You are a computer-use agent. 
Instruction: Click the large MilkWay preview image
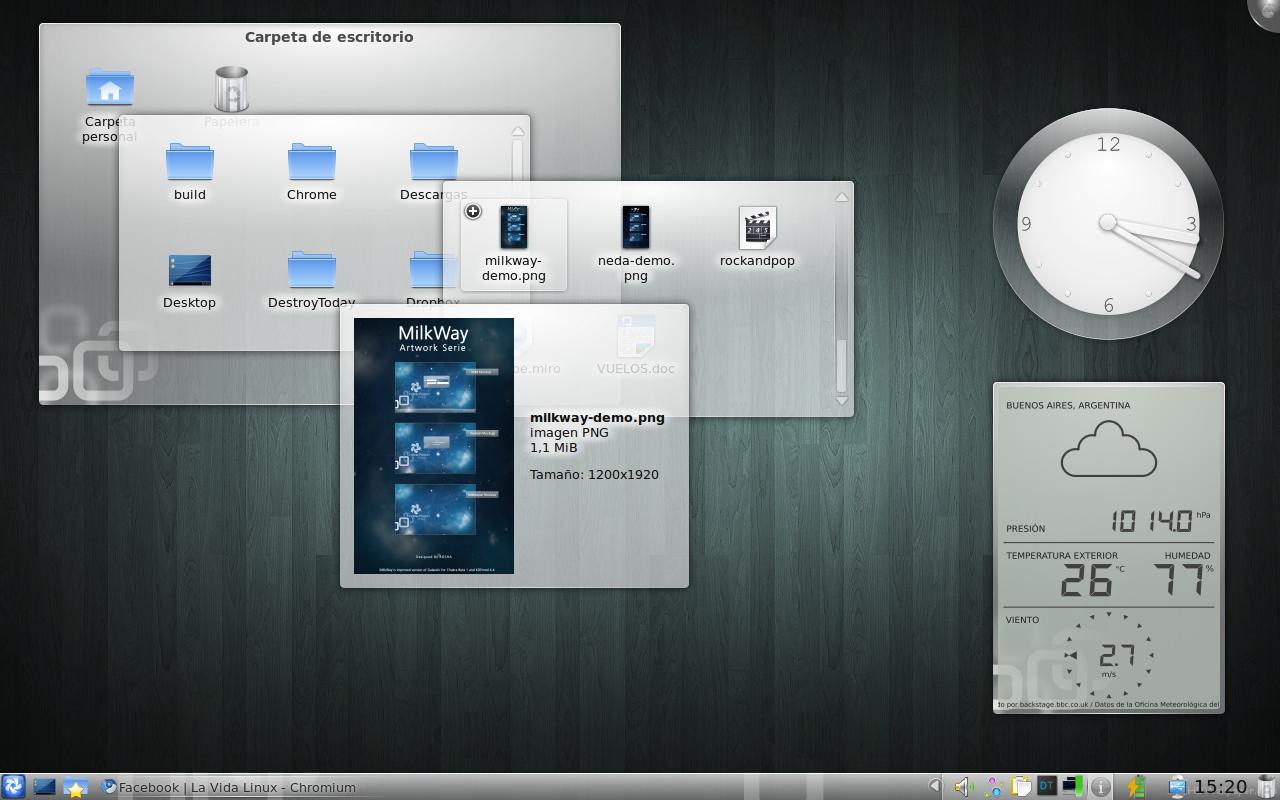coord(434,446)
